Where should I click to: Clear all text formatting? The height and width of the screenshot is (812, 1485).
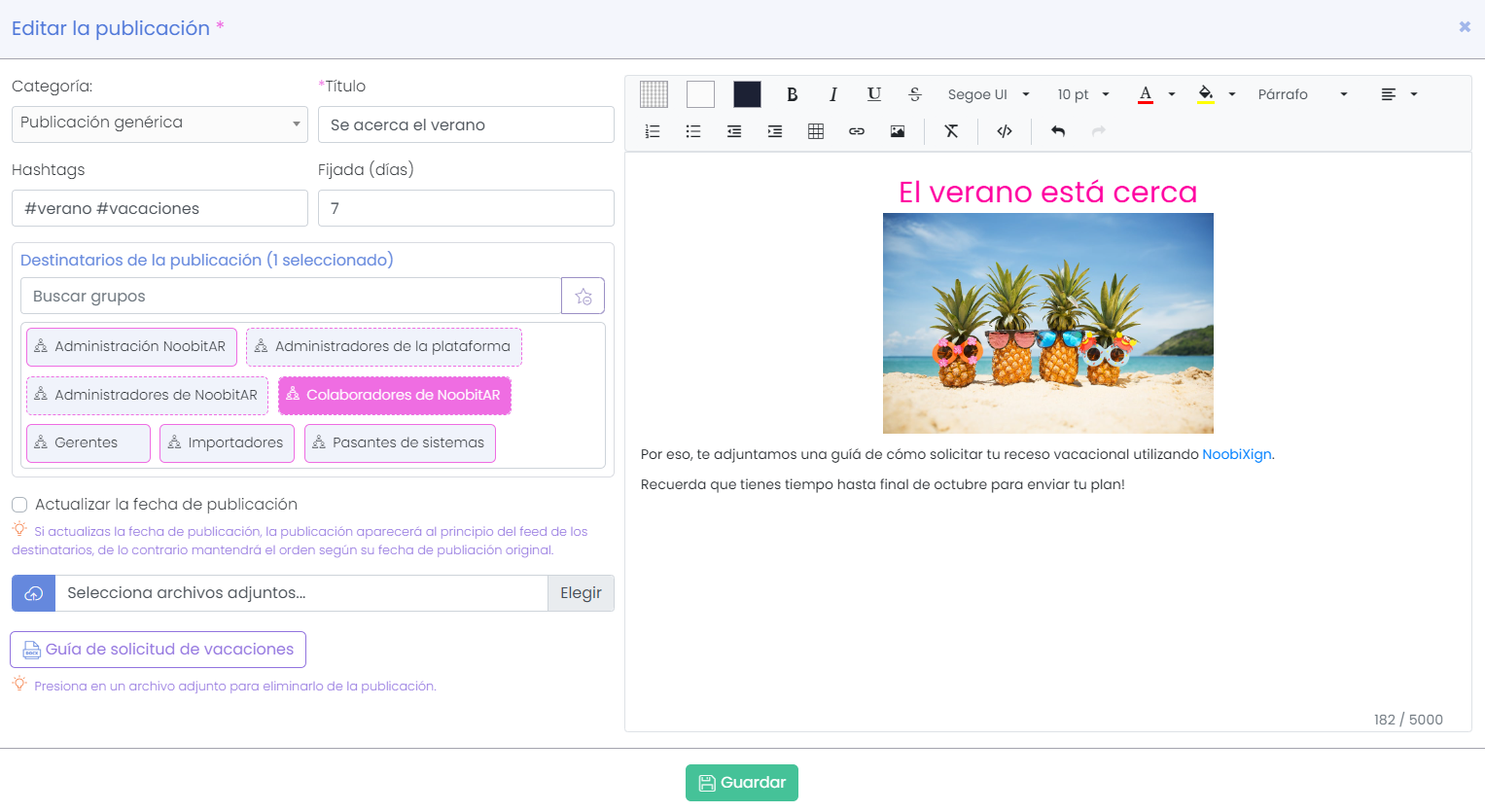(951, 130)
